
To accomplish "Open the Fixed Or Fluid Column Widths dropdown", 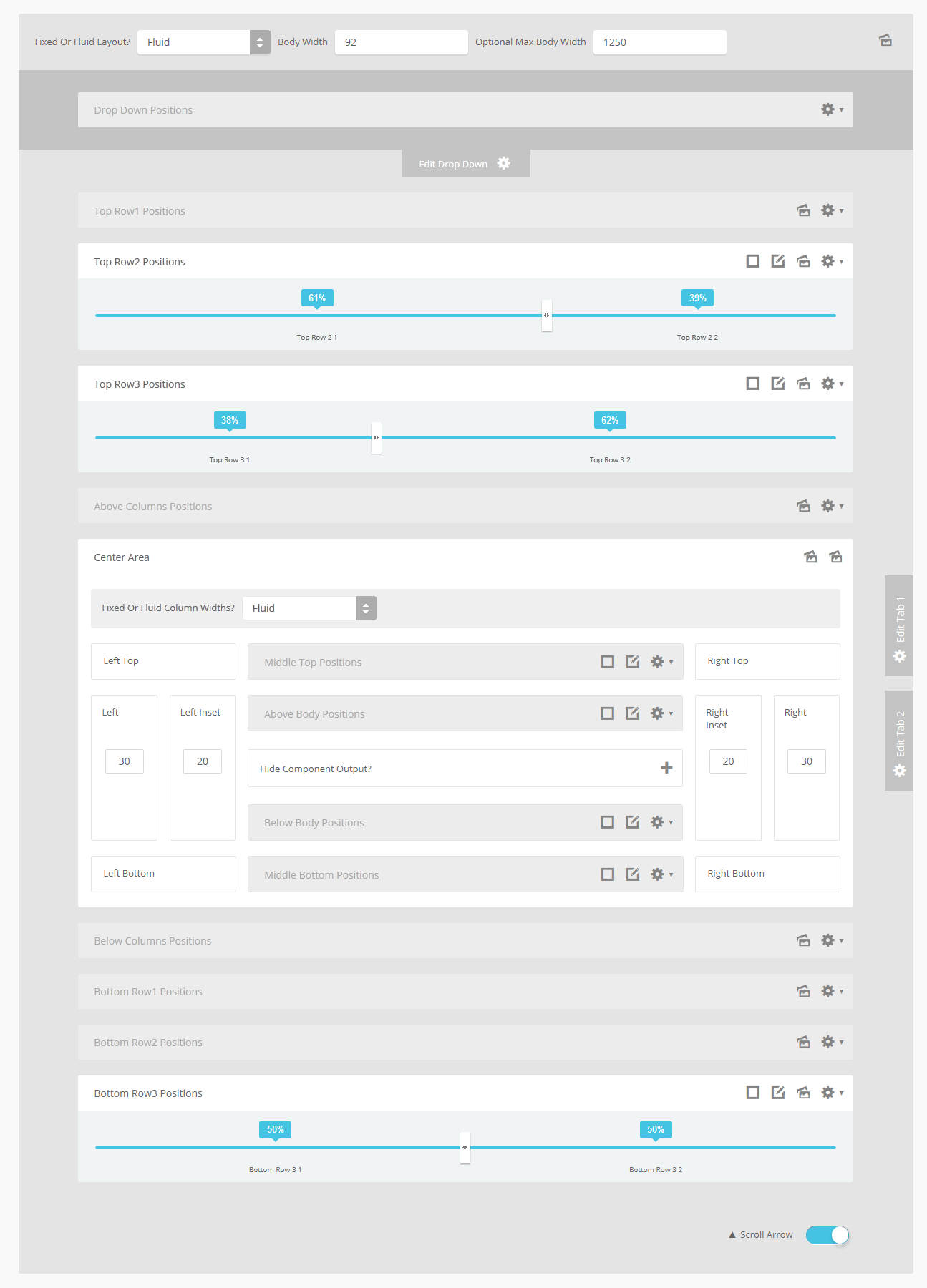I will coord(309,608).
